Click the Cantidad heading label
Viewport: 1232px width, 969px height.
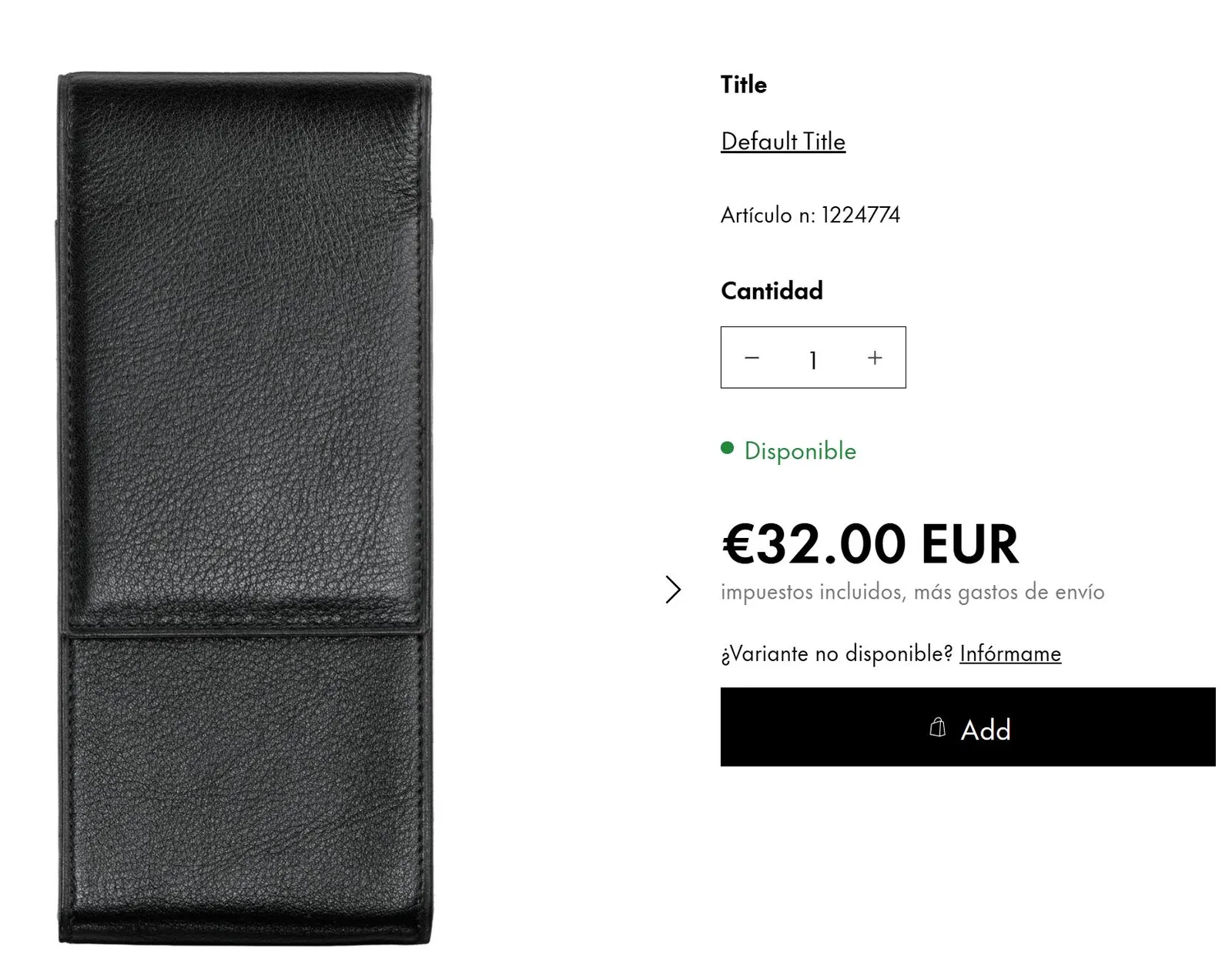pos(772,291)
